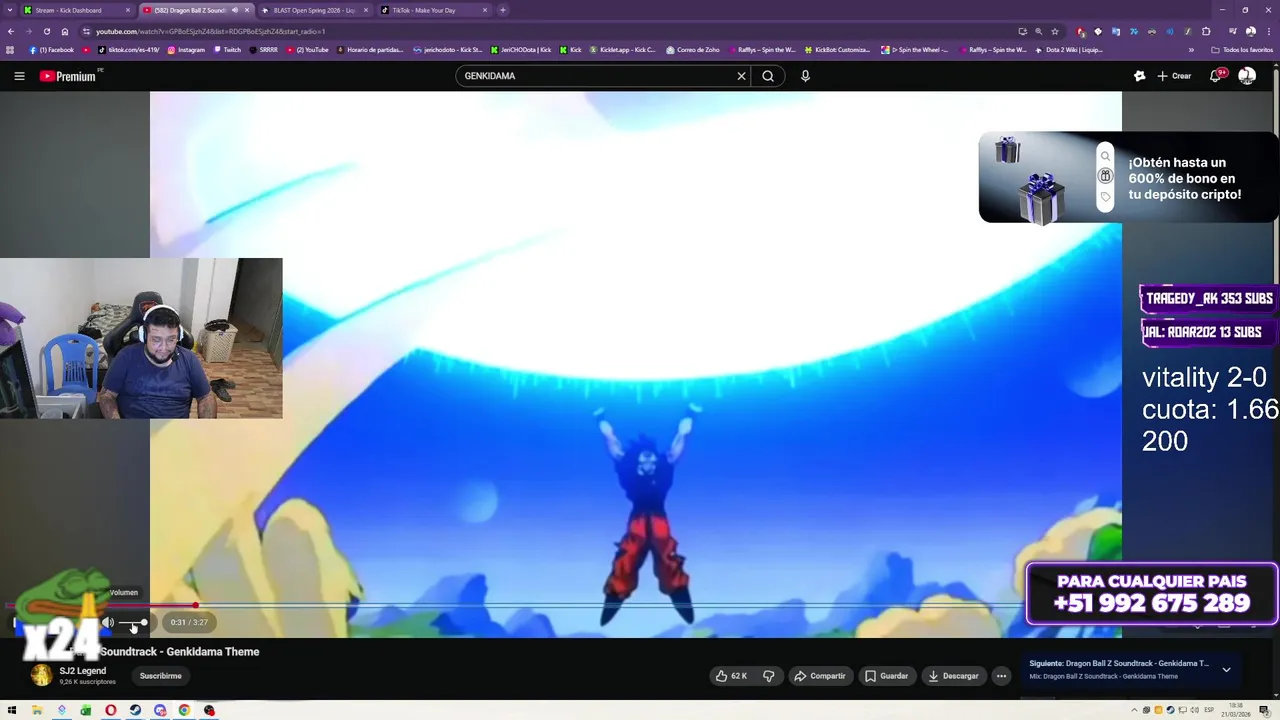The width and height of the screenshot is (1280, 720).
Task: Click the search icon on ad widget
Action: coord(1105,156)
